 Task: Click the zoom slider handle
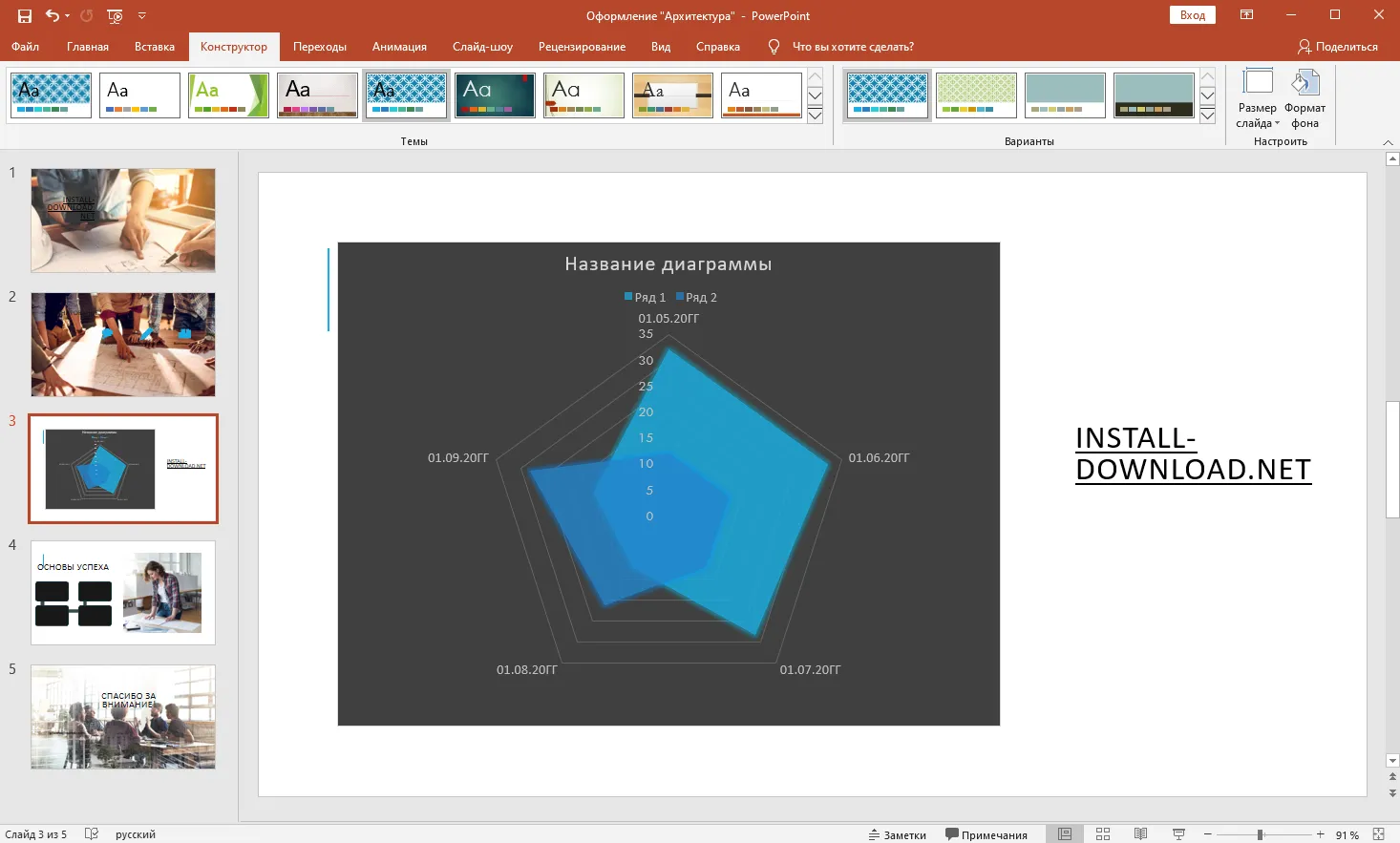1261,834
